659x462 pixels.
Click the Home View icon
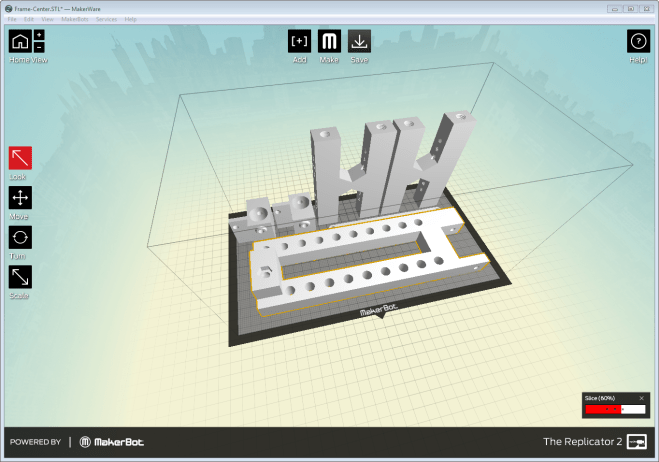(x=20, y=41)
